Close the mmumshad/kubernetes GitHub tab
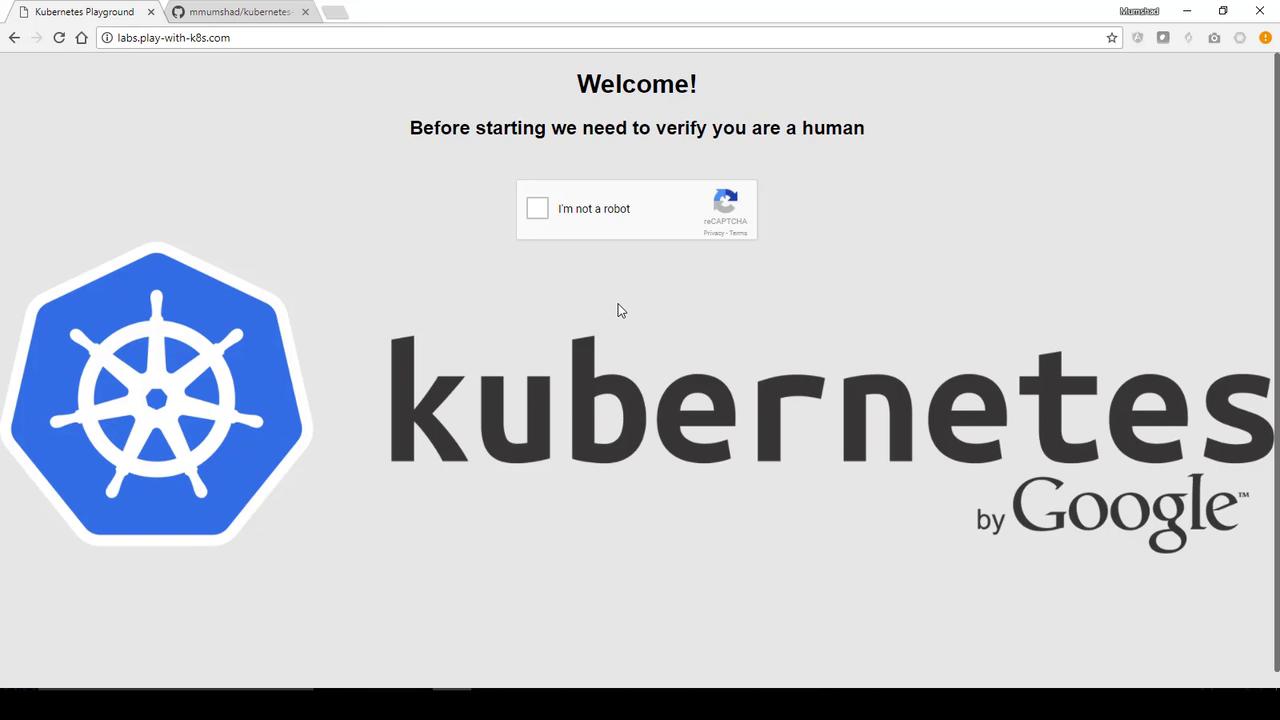The height and width of the screenshot is (720, 1280). [x=305, y=12]
